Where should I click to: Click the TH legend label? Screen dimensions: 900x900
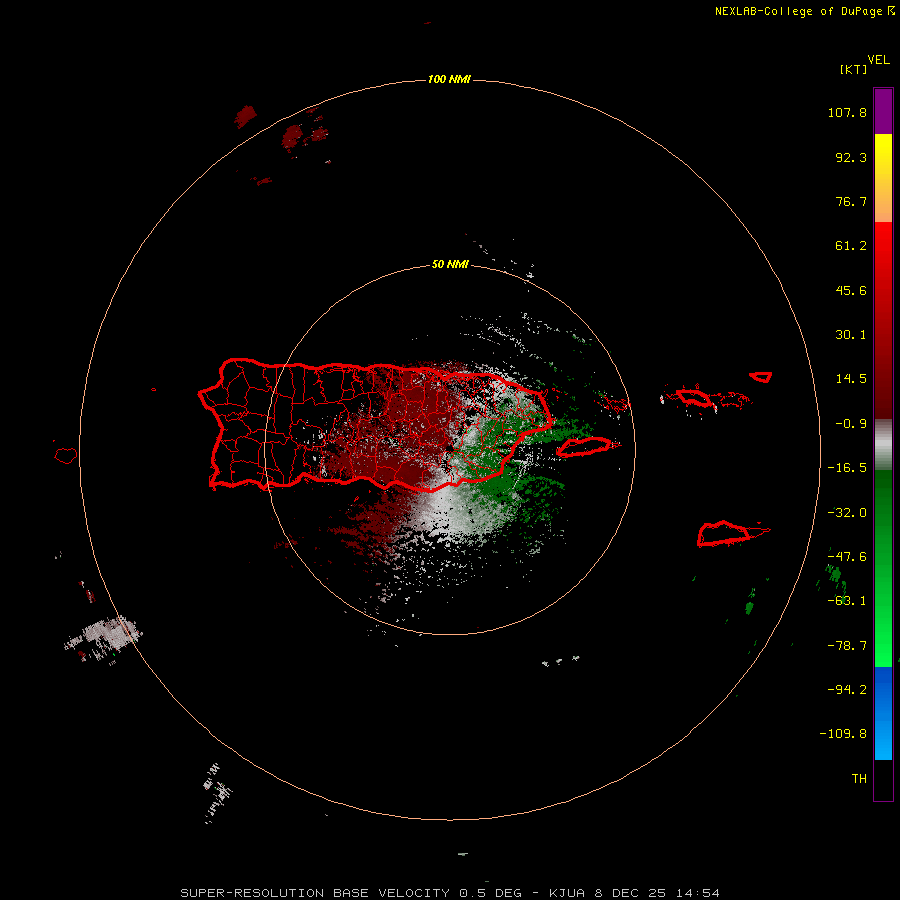(859, 778)
